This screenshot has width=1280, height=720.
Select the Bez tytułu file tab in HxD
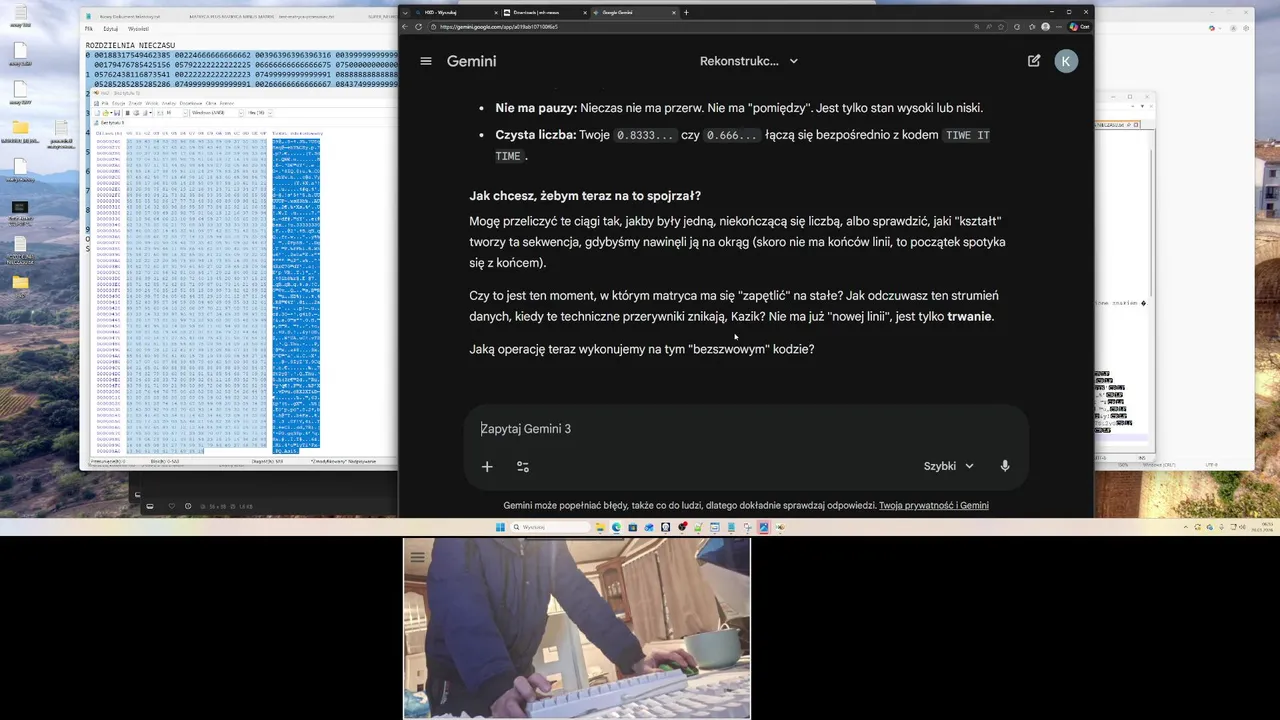click(110, 122)
